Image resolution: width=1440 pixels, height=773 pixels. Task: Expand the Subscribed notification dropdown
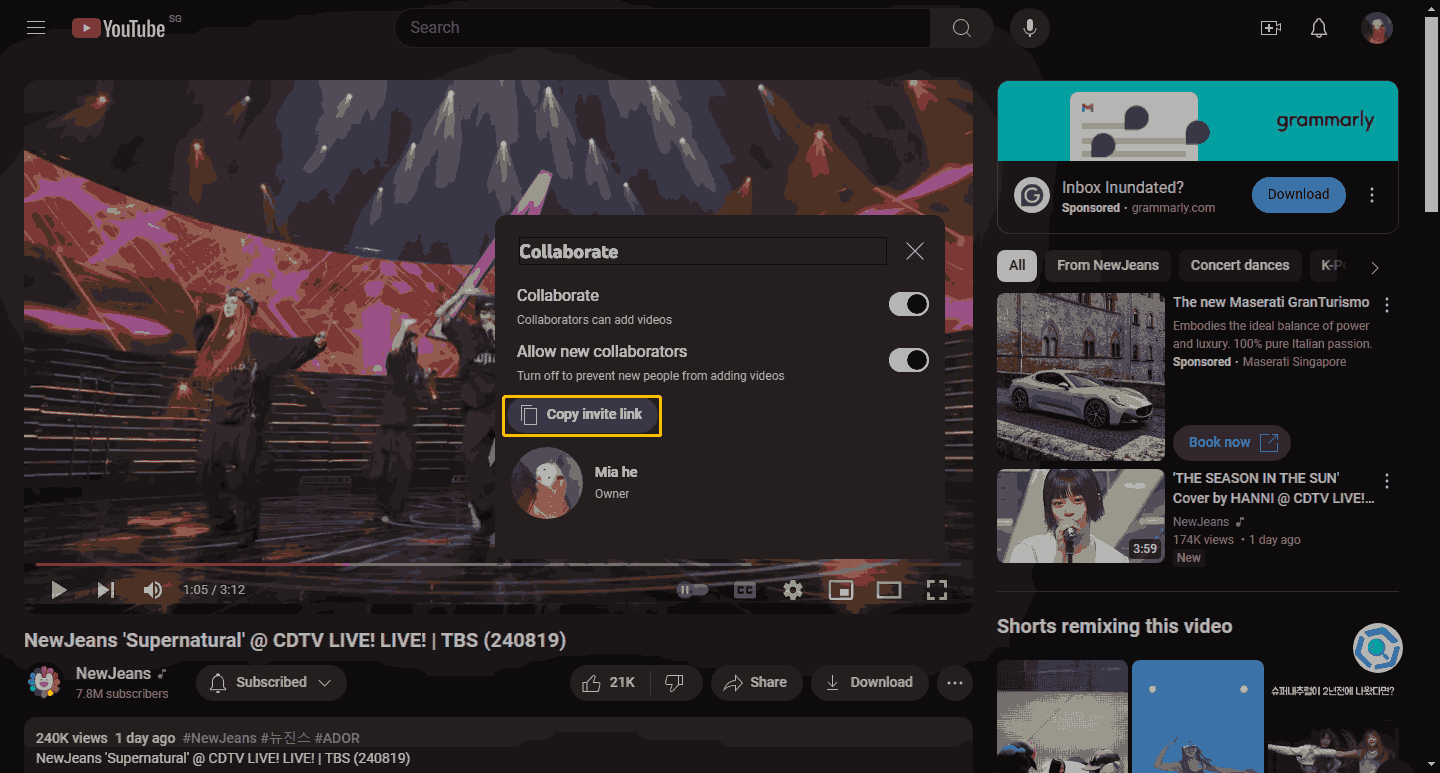coord(271,683)
